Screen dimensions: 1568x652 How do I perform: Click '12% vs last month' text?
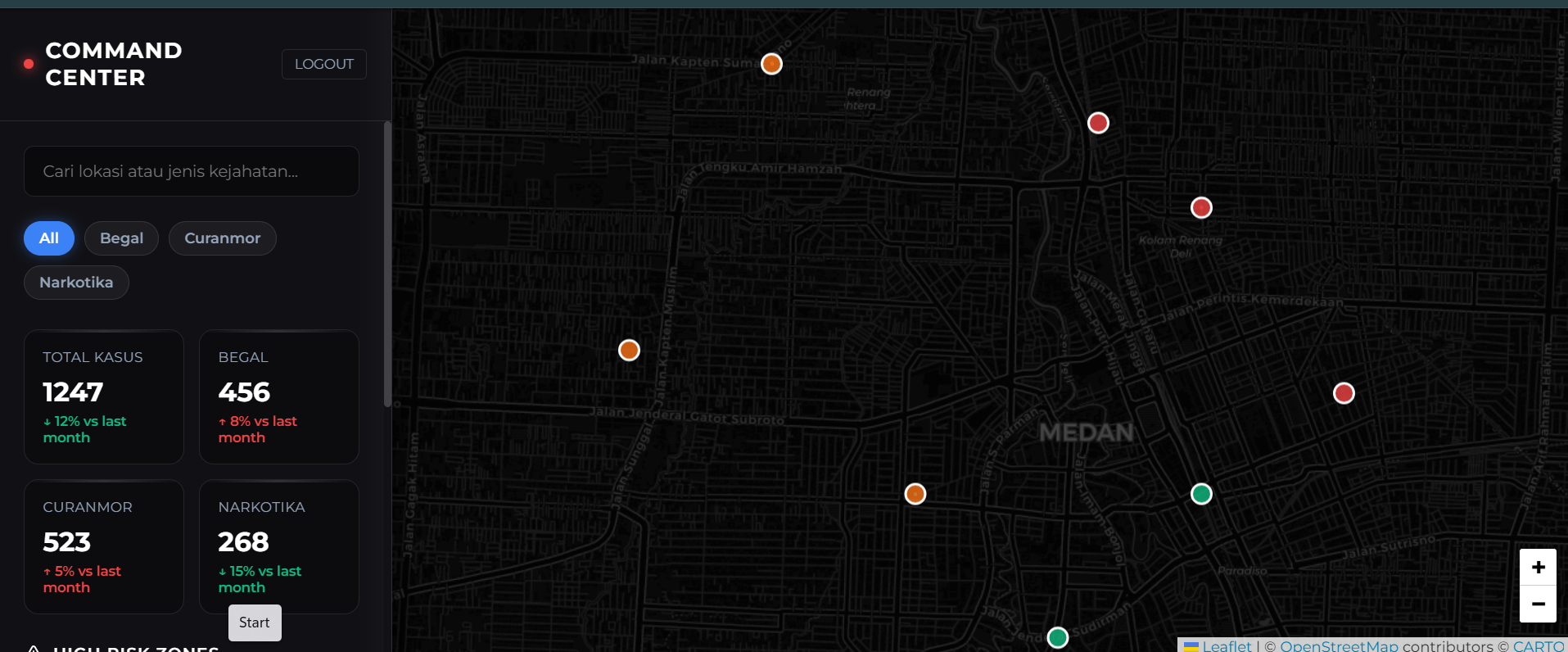tap(84, 429)
